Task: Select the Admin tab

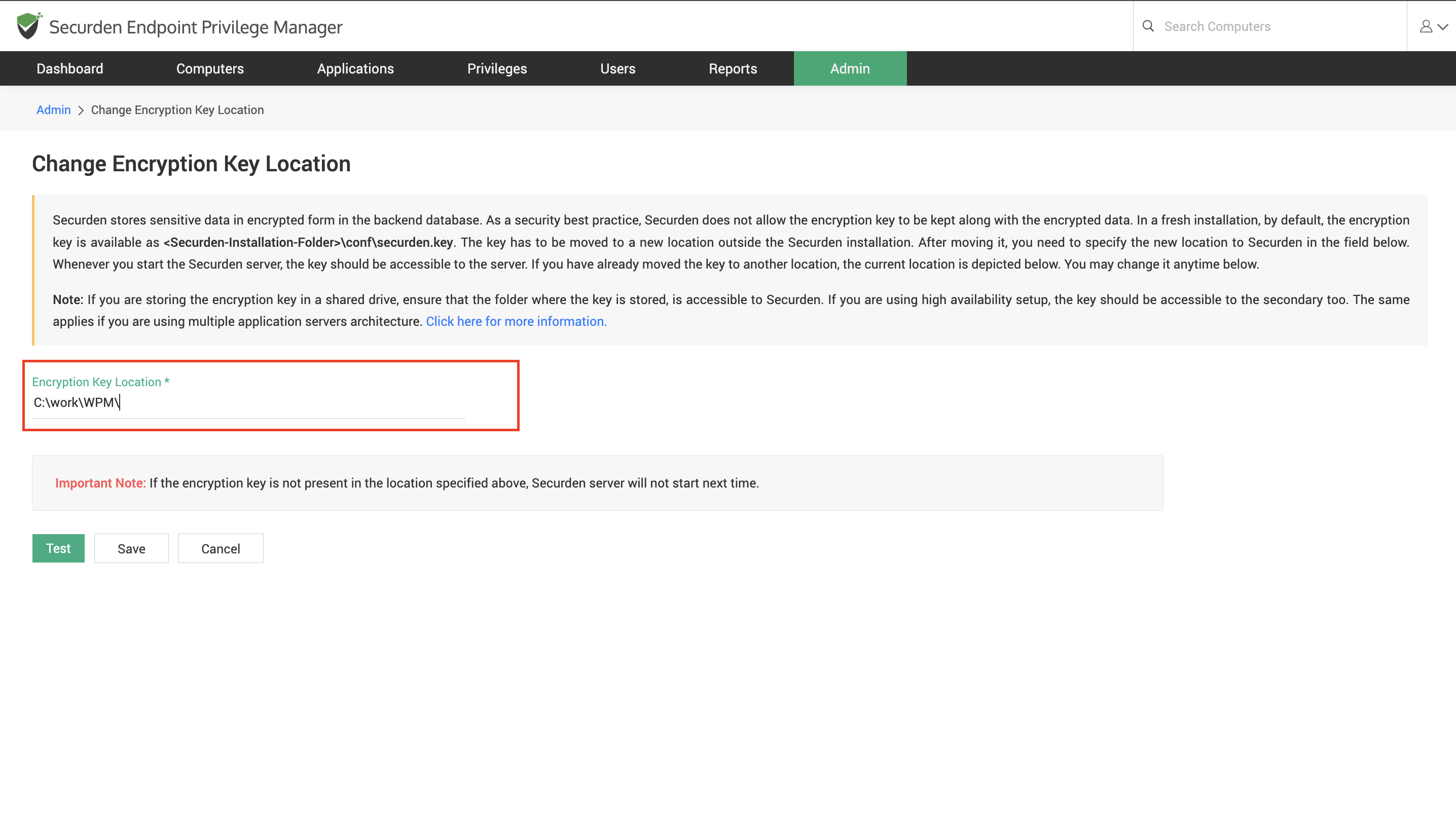Action: click(x=850, y=68)
